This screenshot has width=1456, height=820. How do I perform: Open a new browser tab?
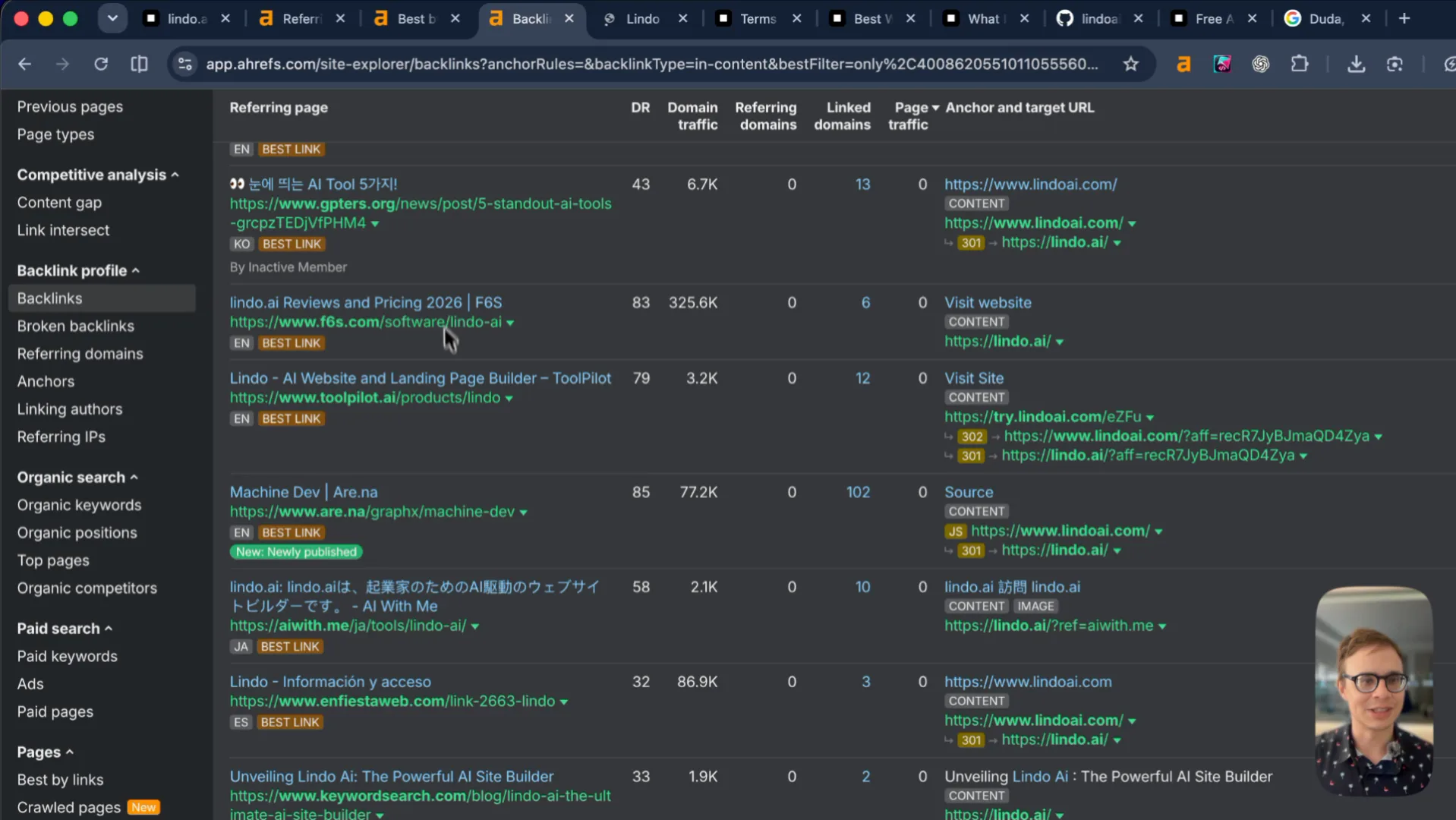tap(1404, 18)
